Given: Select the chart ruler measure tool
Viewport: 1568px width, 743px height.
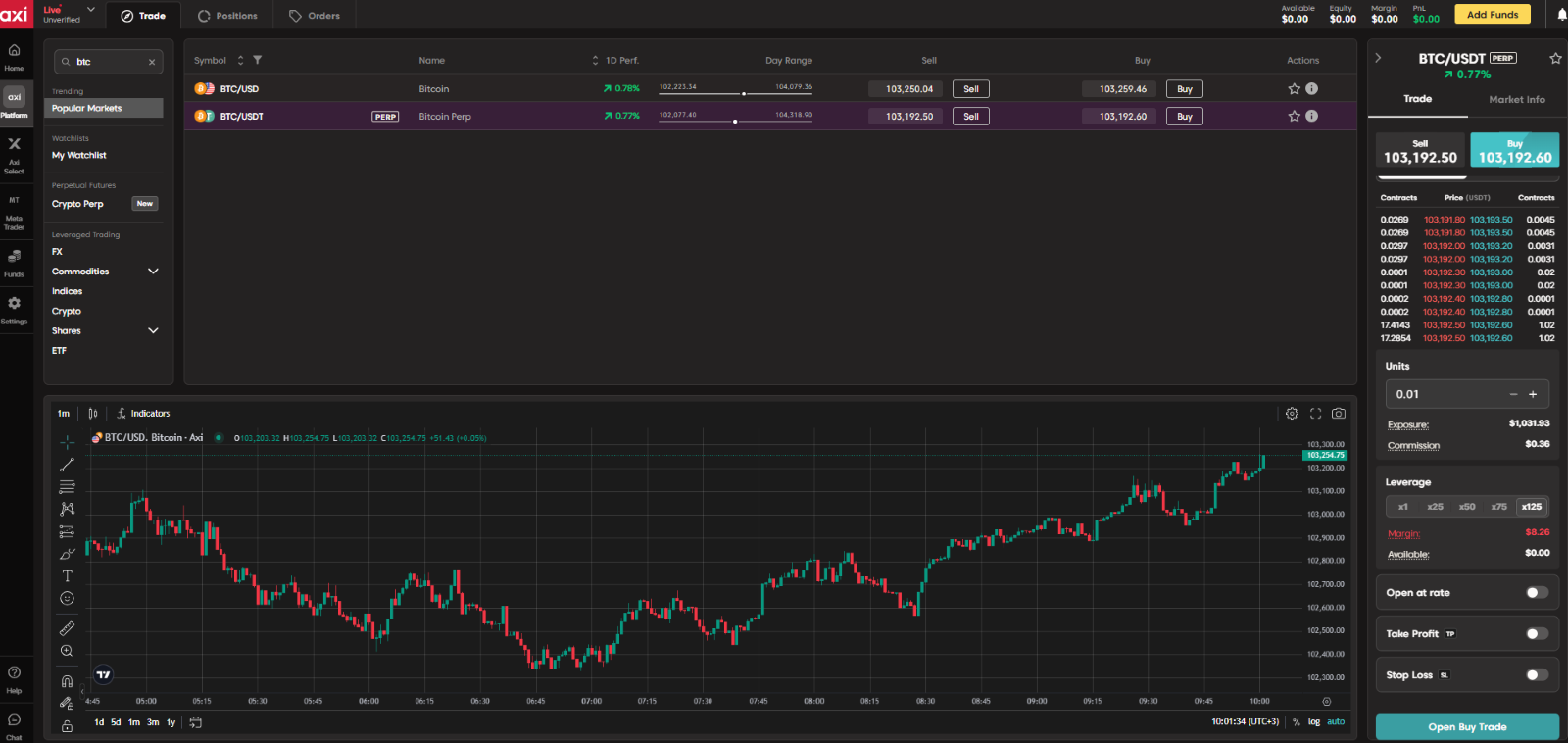Looking at the screenshot, I should tap(67, 628).
